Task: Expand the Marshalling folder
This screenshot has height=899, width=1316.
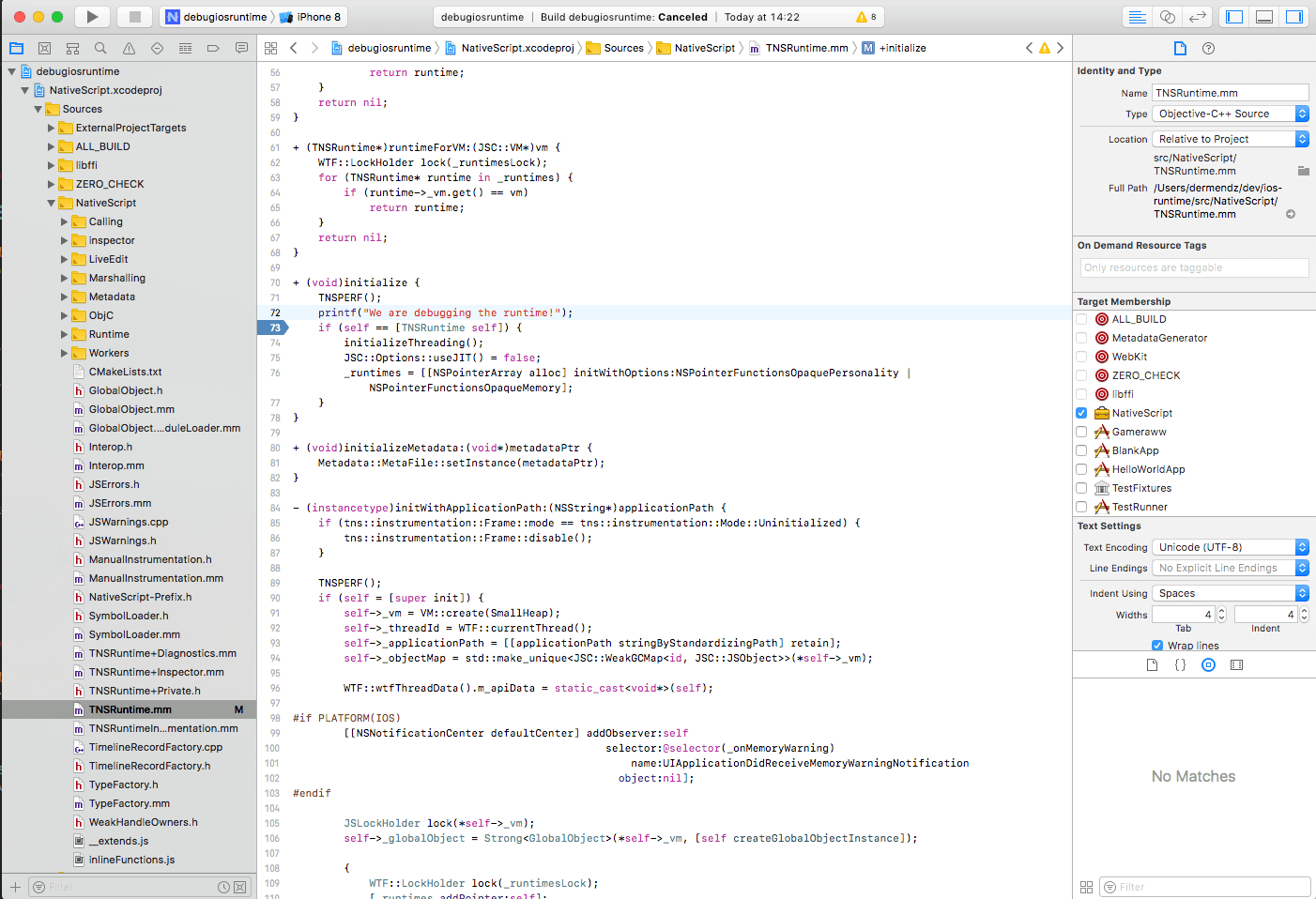Action: [x=65, y=278]
